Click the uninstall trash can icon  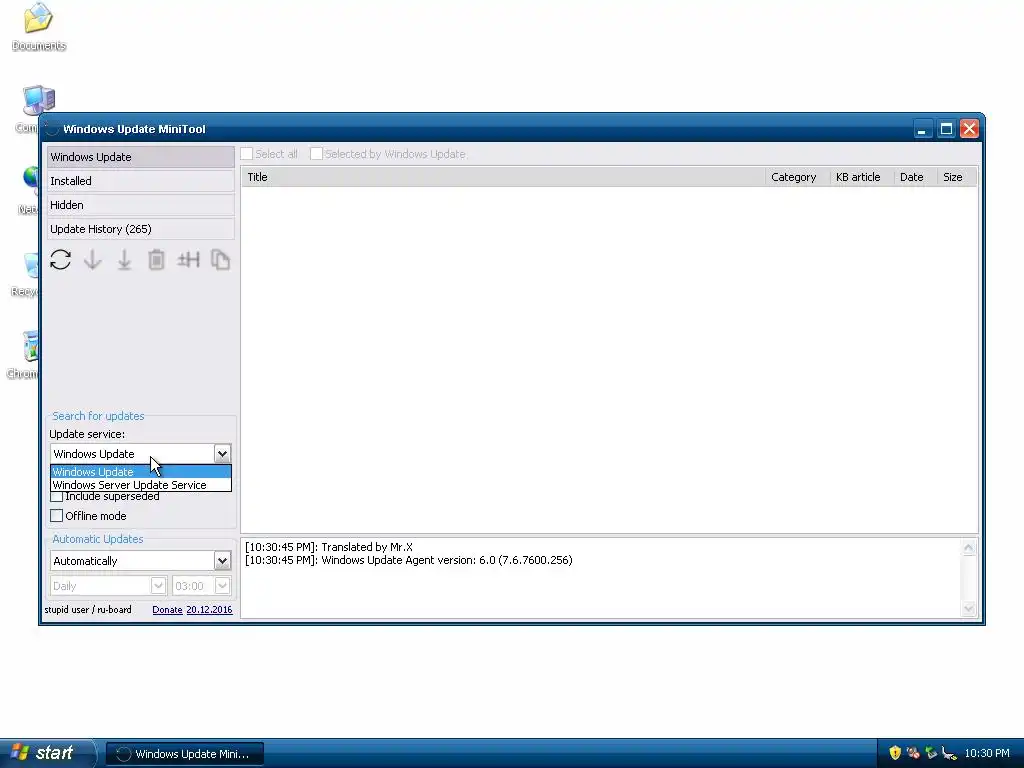click(x=156, y=260)
